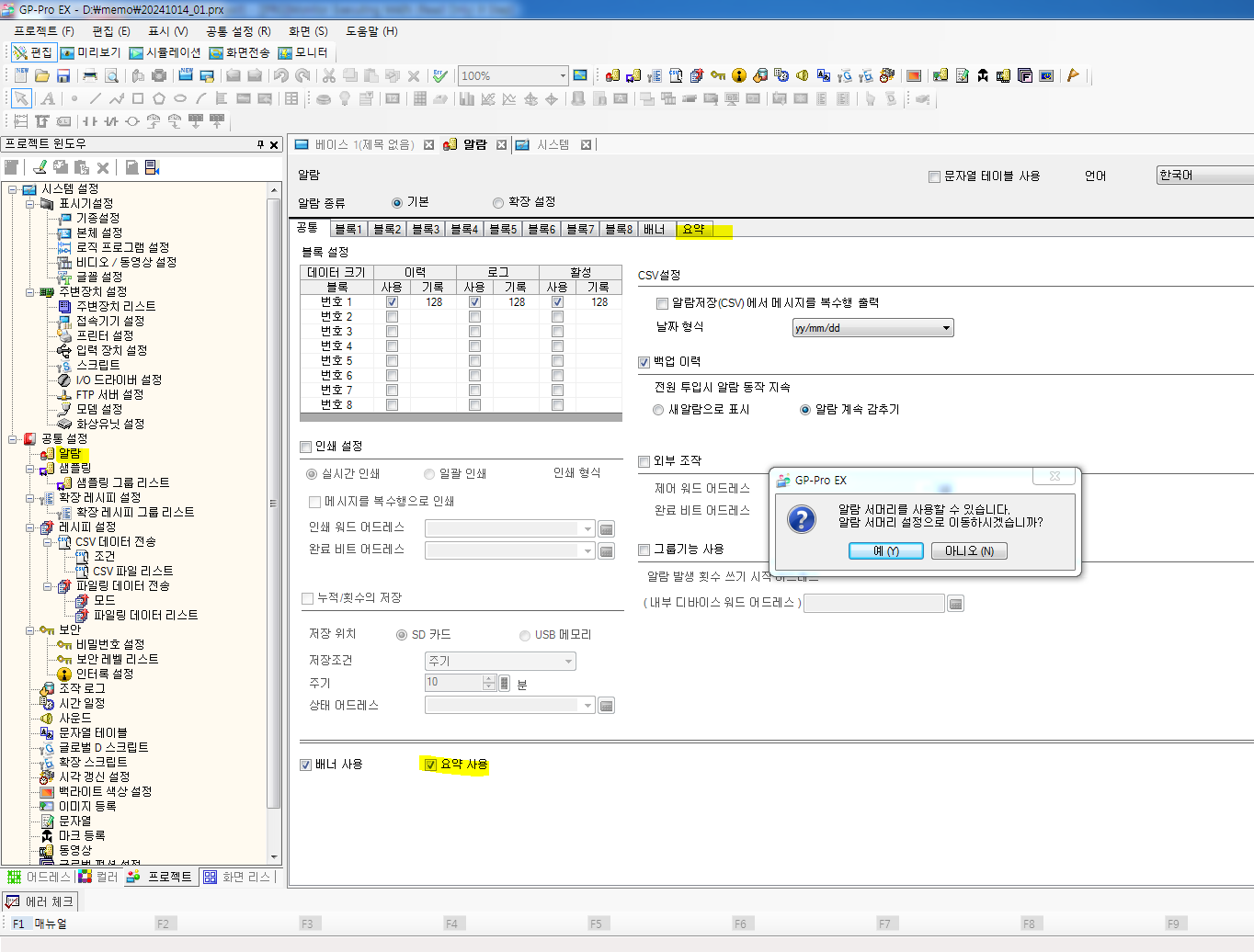Collapse the 주변장치 설정 tree node

[x=29, y=292]
